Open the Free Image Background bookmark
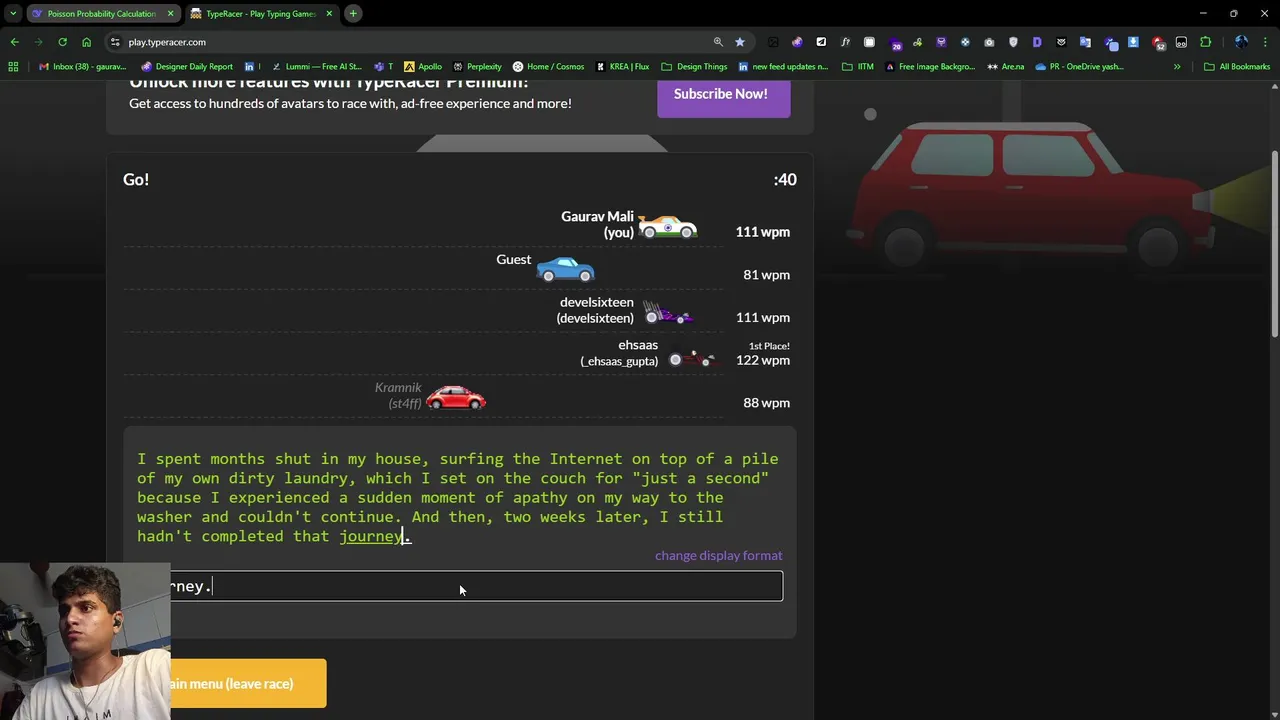Viewport: 1280px width, 720px height. (930, 67)
